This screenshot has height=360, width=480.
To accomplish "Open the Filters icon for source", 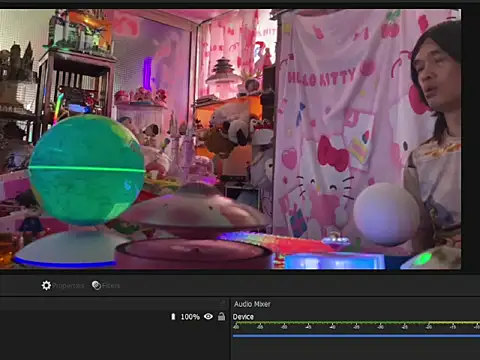I will pos(96,285).
